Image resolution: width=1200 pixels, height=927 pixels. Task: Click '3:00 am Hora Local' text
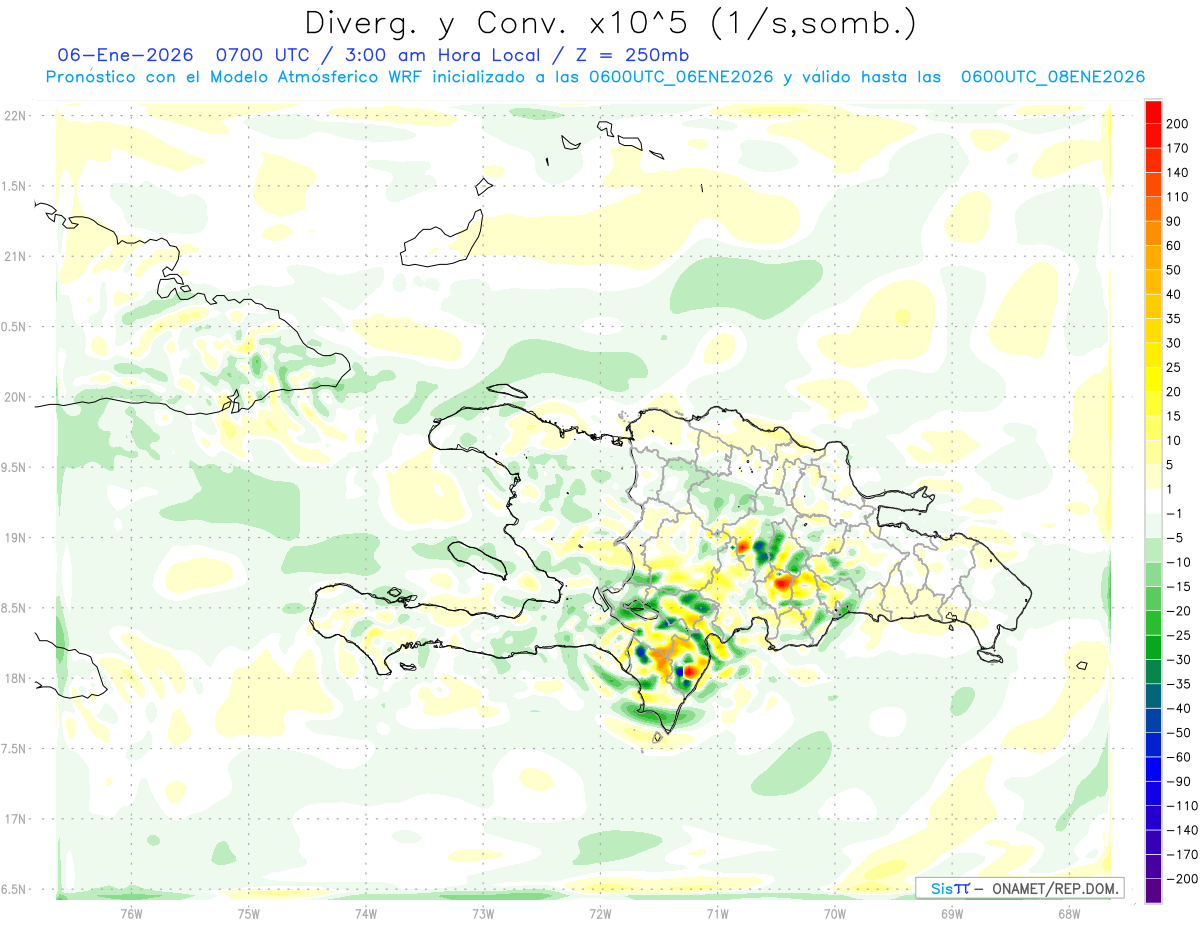point(445,56)
